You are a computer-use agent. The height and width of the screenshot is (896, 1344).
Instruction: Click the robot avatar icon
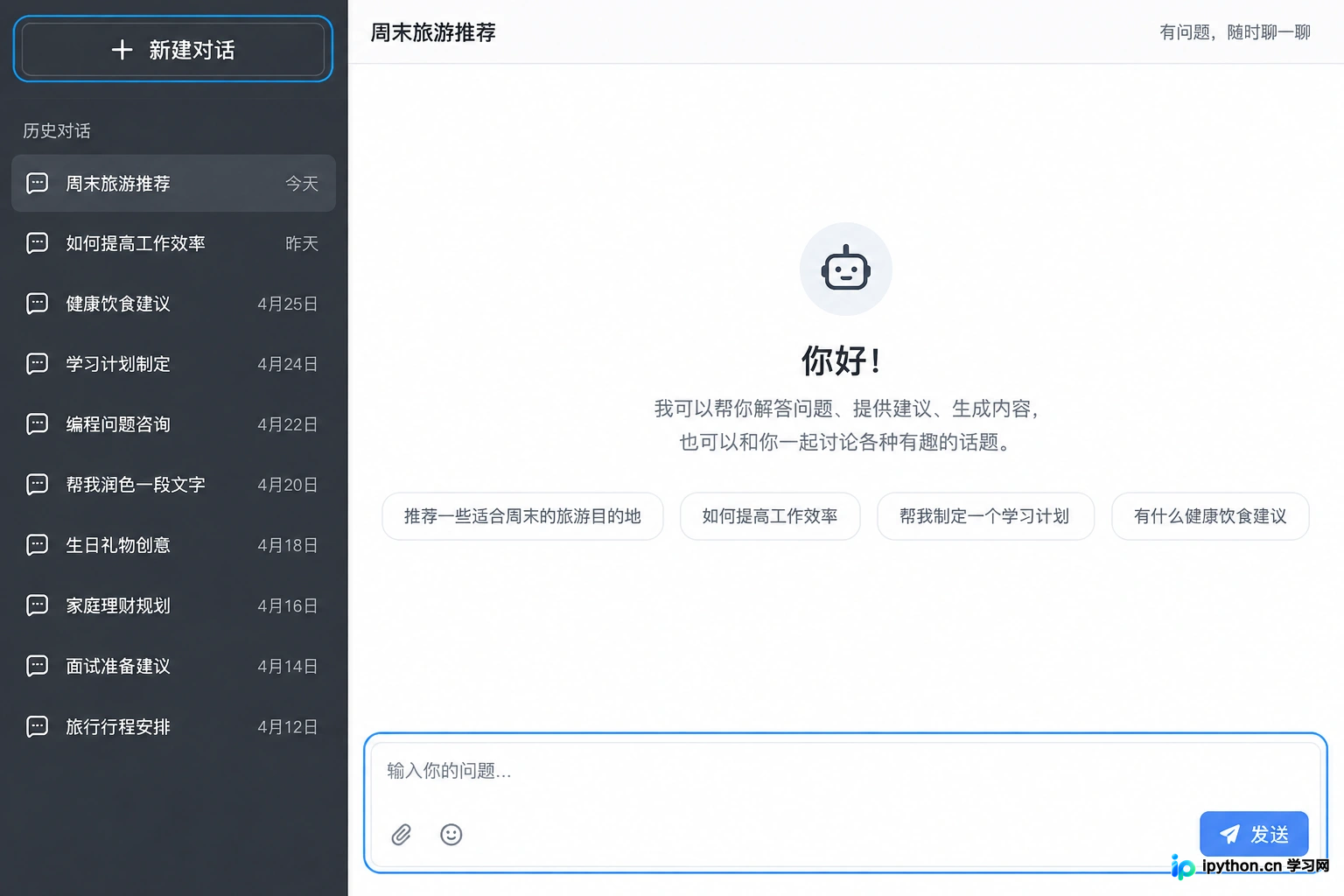[846, 269]
